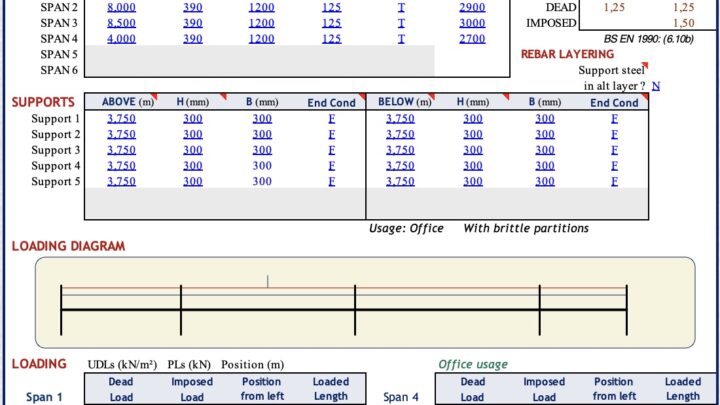Change Support 2 below End Cond F
Screen dimensions: 720x405
click(613, 134)
